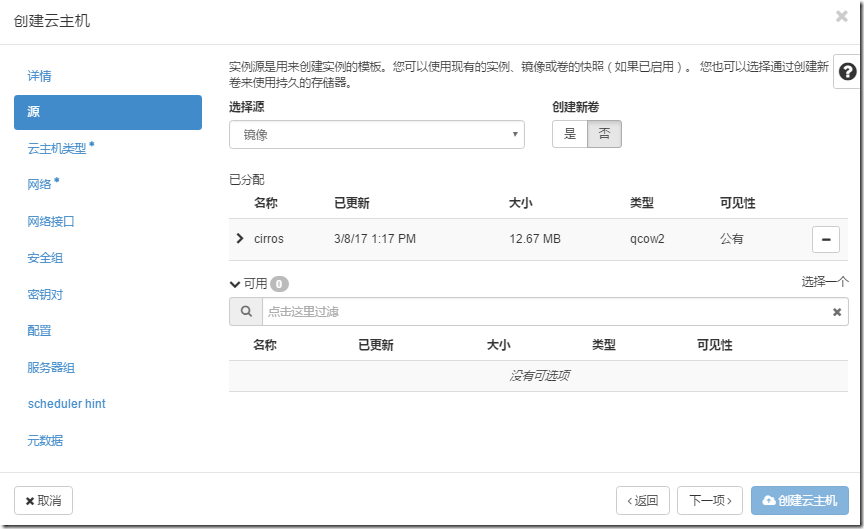Image resolution: width=864 pixels, height=529 pixels.
Task: Collapse the 可用 section chevron
Action: click(x=235, y=284)
